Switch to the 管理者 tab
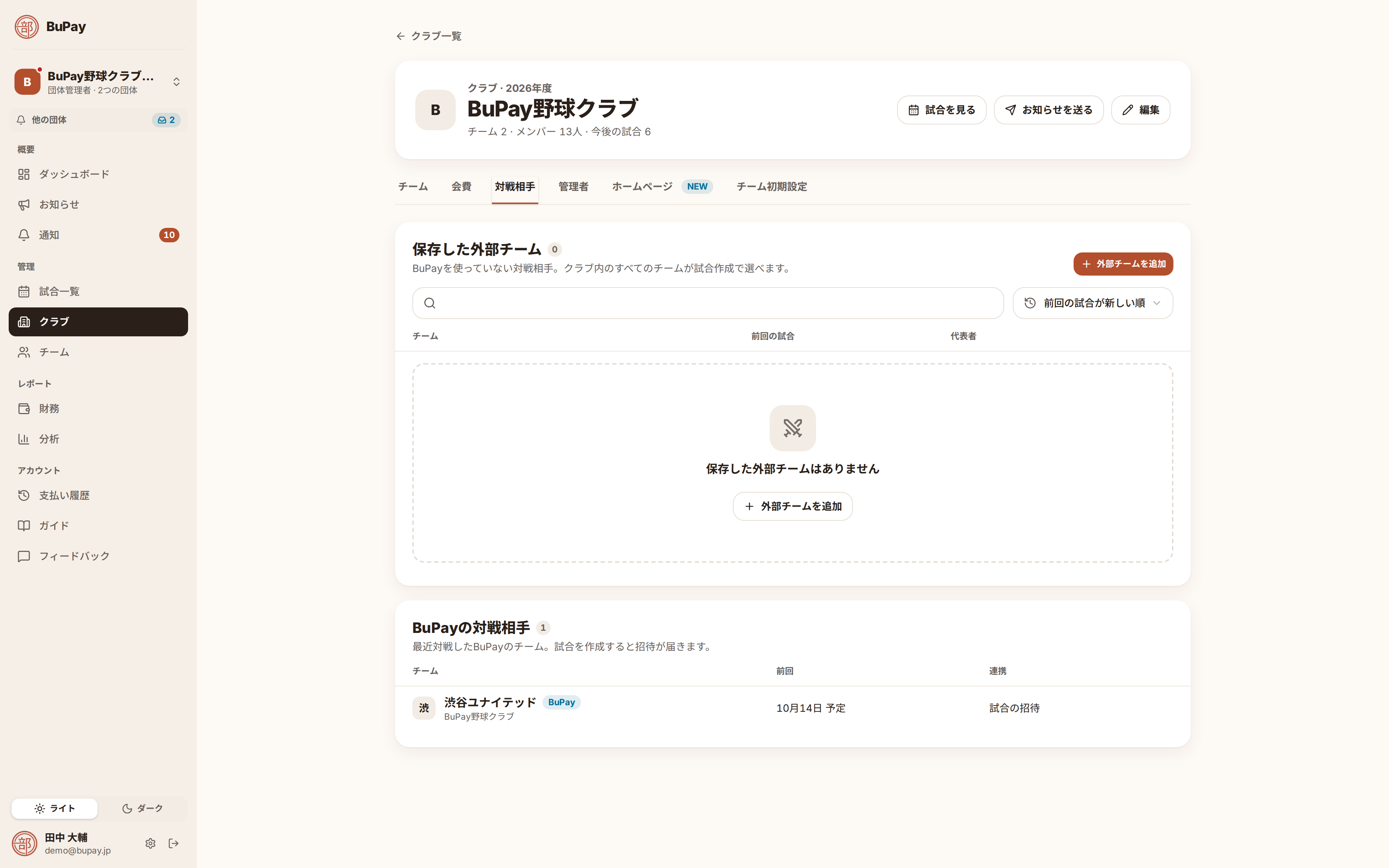This screenshot has height=868, width=1389. pyautogui.click(x=573, y=187)
